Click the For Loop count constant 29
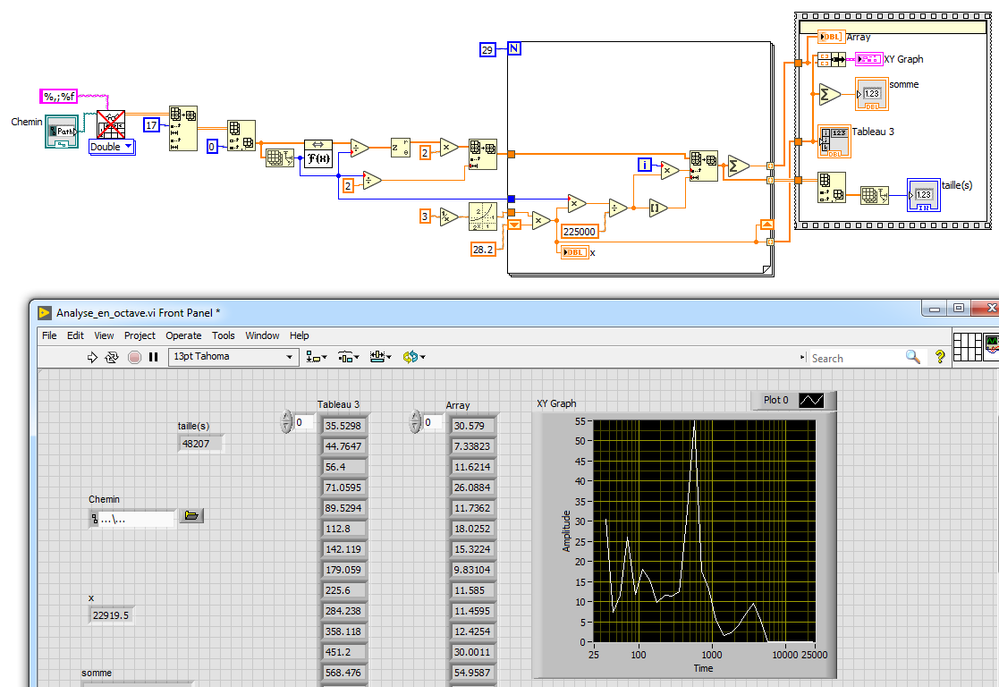 coord(487,50)
